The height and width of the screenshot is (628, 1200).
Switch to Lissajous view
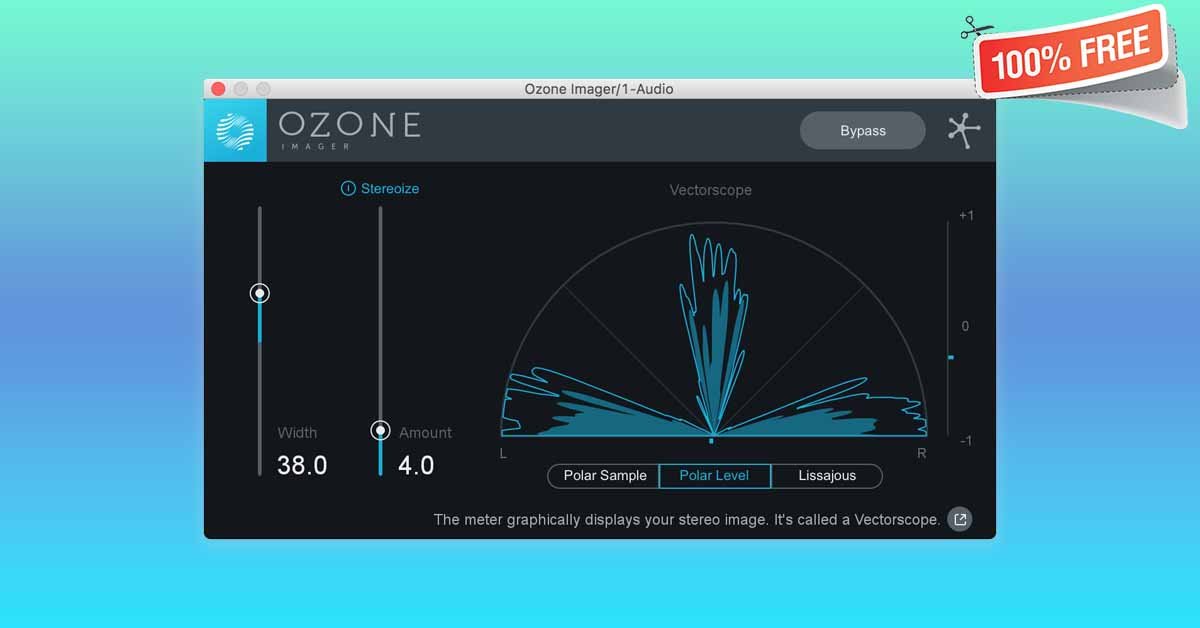(x=827, y=476)
